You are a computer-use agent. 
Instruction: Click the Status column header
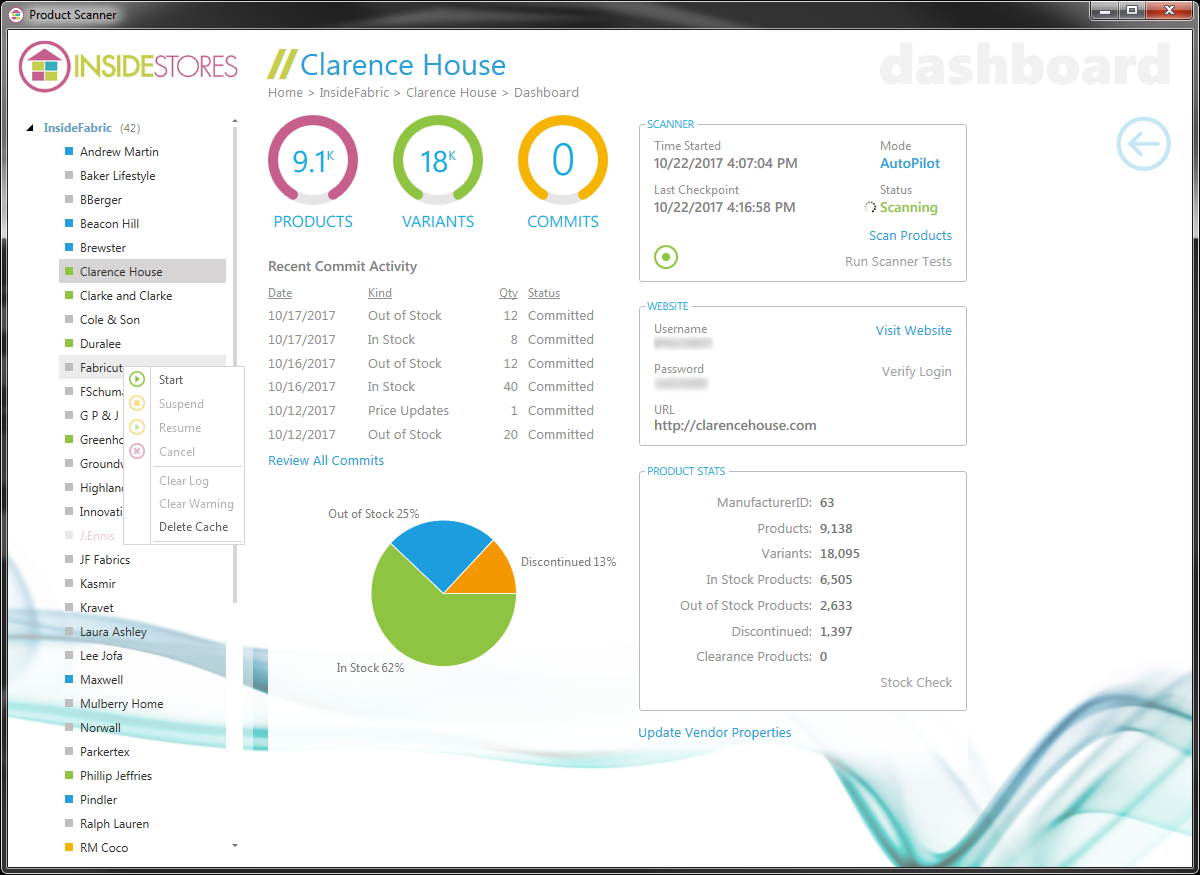[x=544, y=294]
